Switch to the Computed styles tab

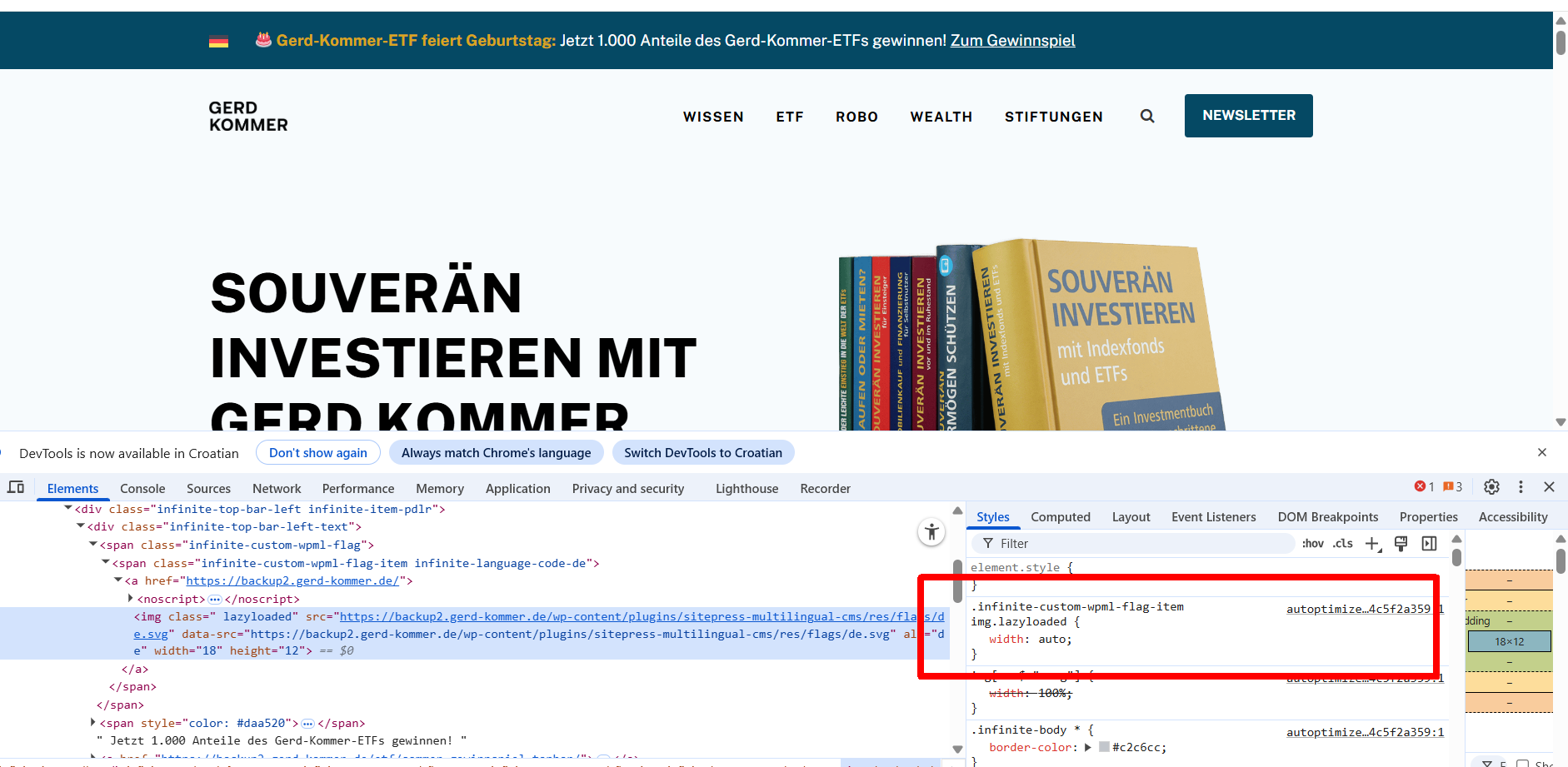pyautogui.click(x=1061, y=517)
